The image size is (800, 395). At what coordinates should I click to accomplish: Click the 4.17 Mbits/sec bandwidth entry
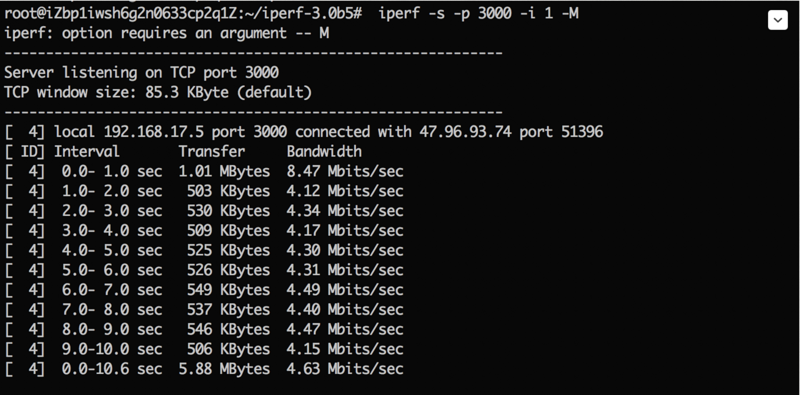[x=345, y=231]
